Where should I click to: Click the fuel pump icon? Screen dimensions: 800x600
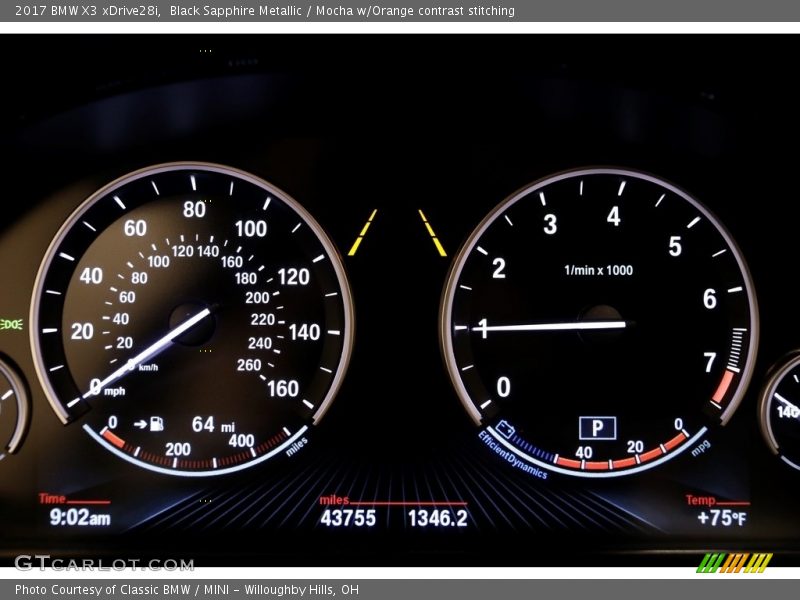pyautogui.click(x=157, y=423)
